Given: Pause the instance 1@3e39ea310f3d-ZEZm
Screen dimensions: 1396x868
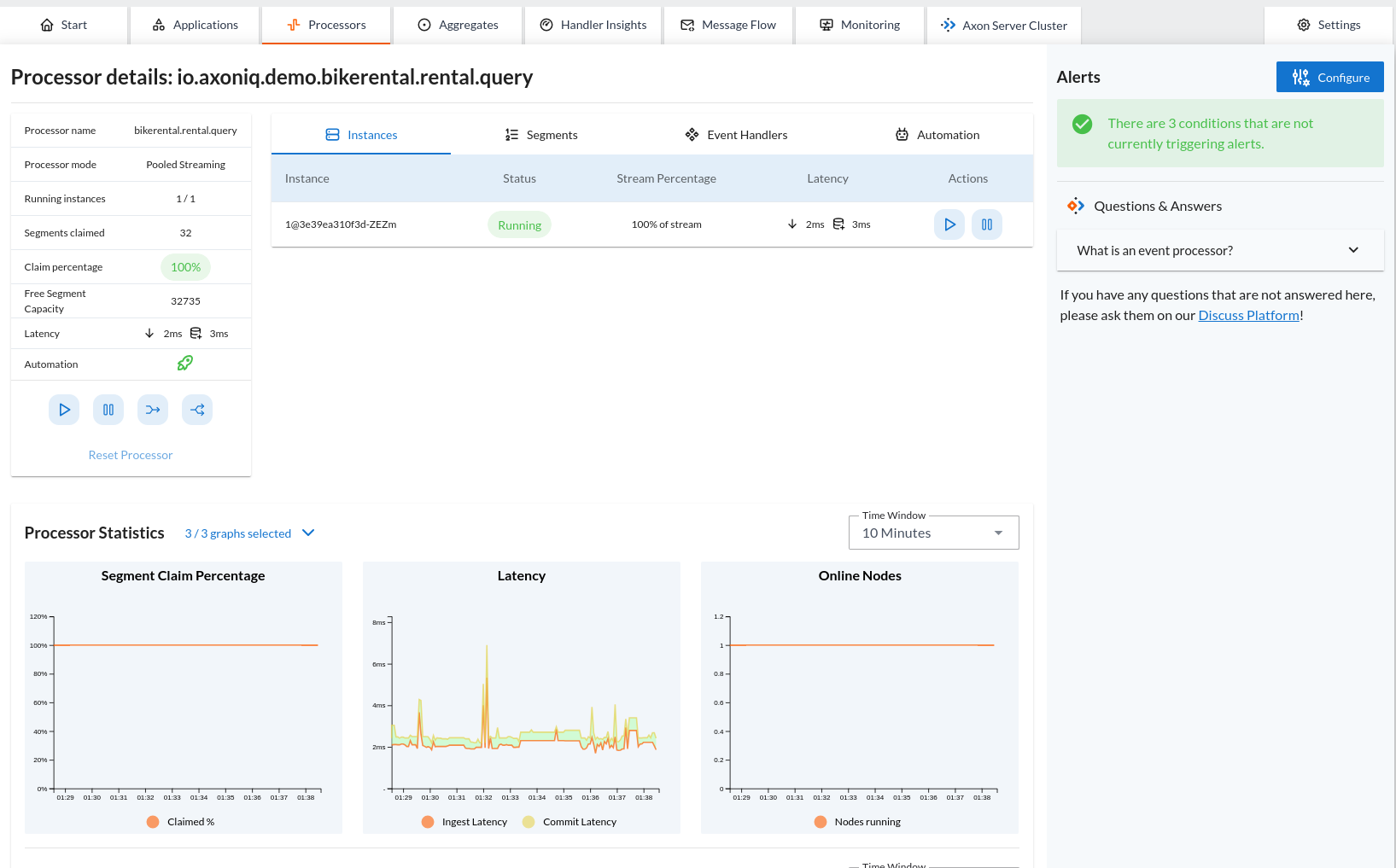Looking at the screenshot, I should (987, 224).
